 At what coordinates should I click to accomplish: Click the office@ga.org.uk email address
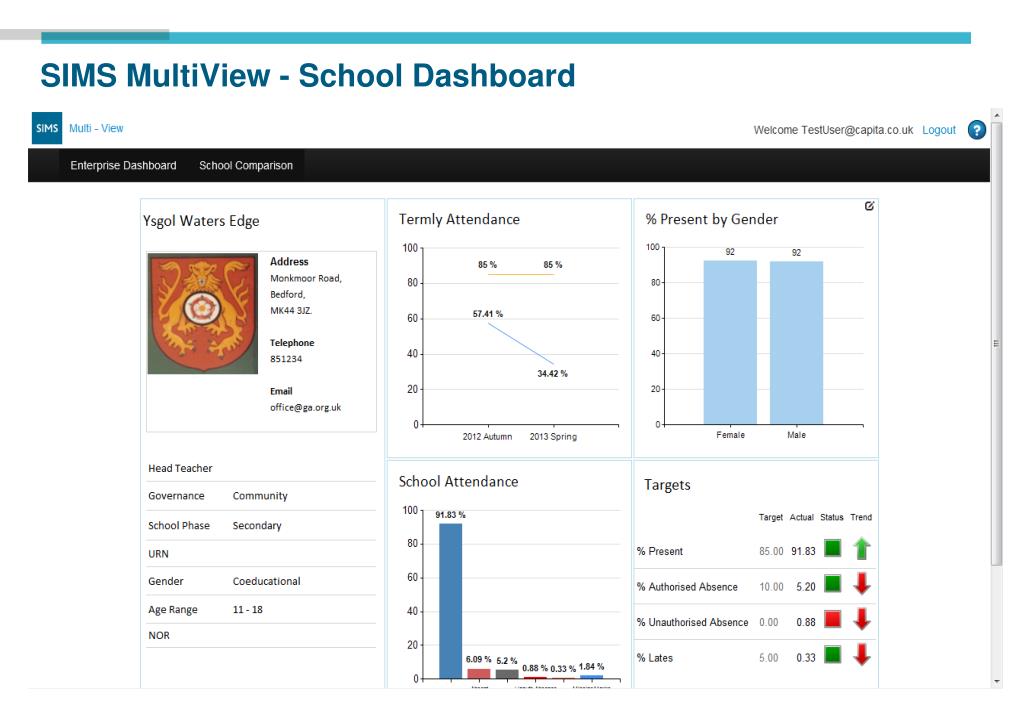tap(305, 407)
